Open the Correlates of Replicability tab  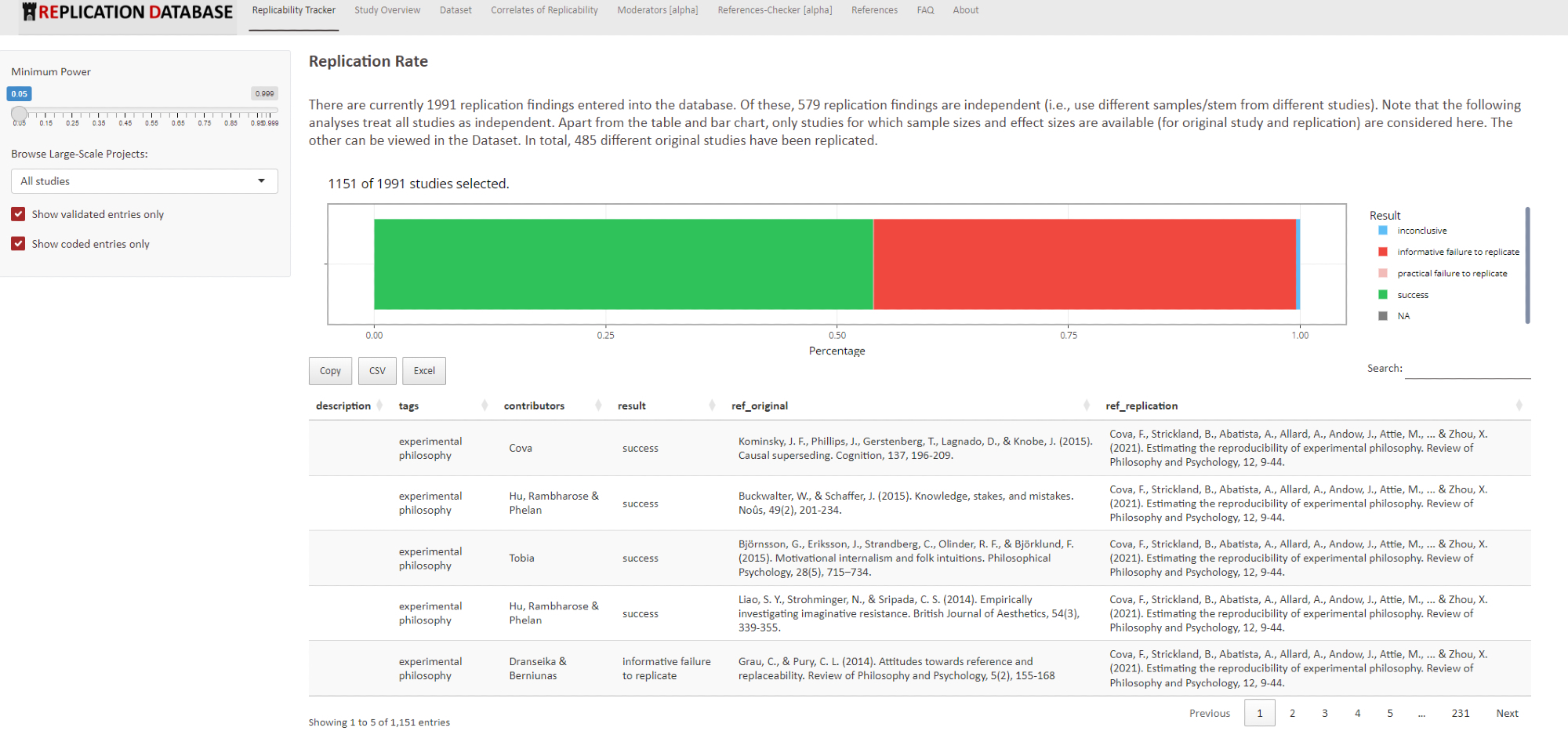tap(544, 10)
